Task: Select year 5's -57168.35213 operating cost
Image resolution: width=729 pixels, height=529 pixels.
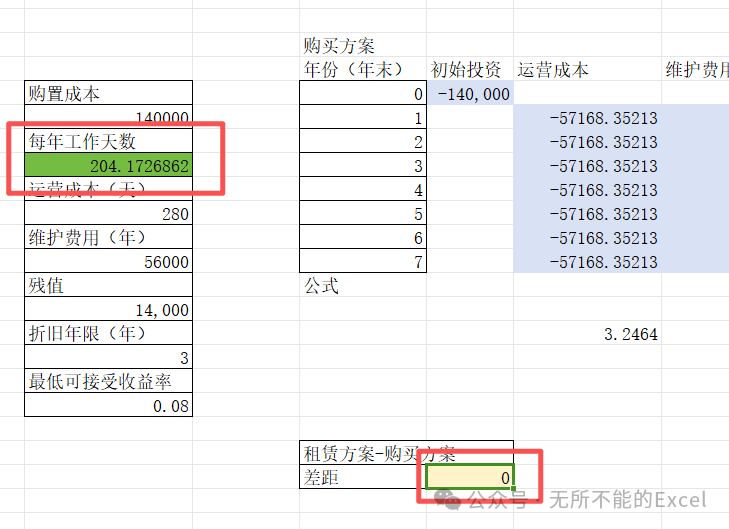Action: (588, 213)
